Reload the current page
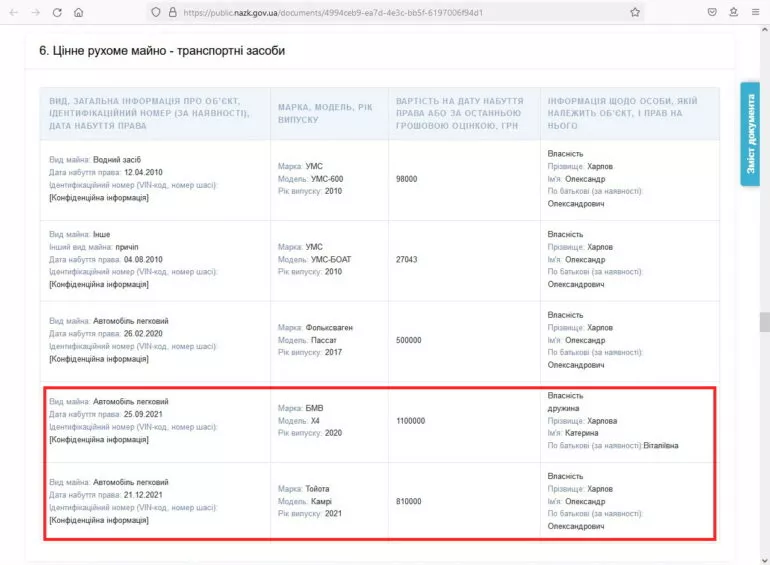This screenshot has height=565, width=770. click(x=57, y=12)
